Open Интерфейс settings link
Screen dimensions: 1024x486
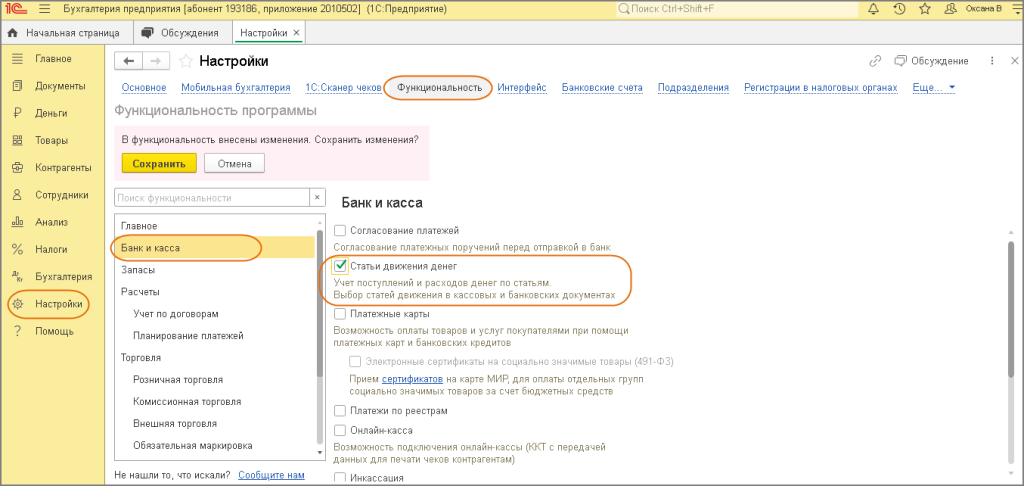pyautogui.click(x=522, y=88)
